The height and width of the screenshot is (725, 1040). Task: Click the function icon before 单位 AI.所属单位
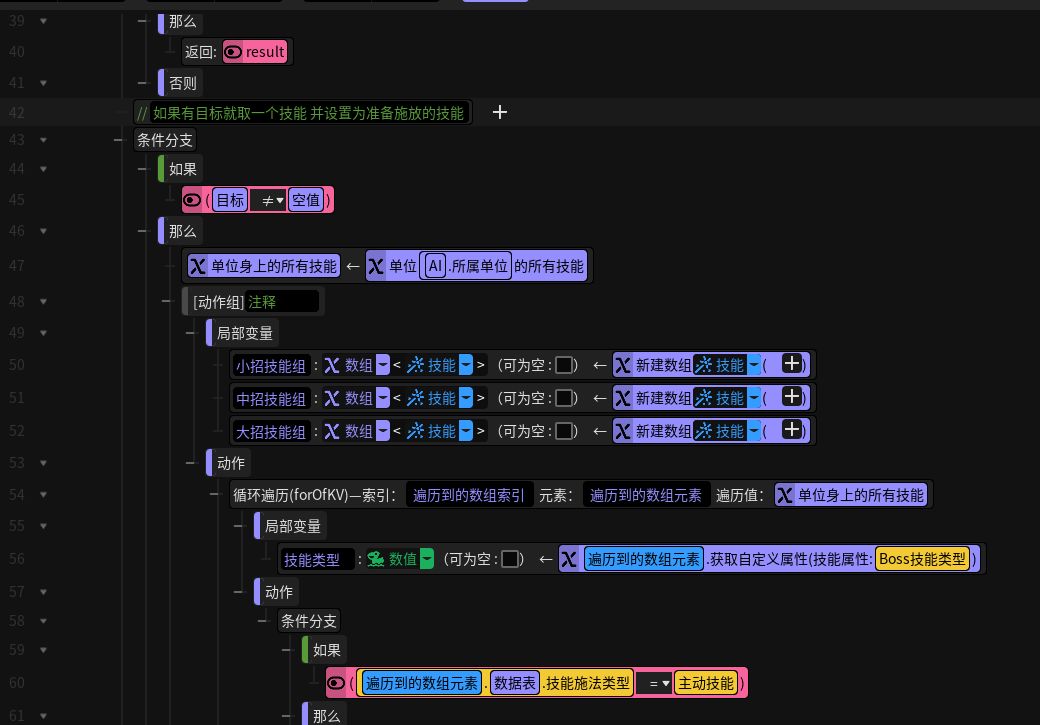(376, 266)
